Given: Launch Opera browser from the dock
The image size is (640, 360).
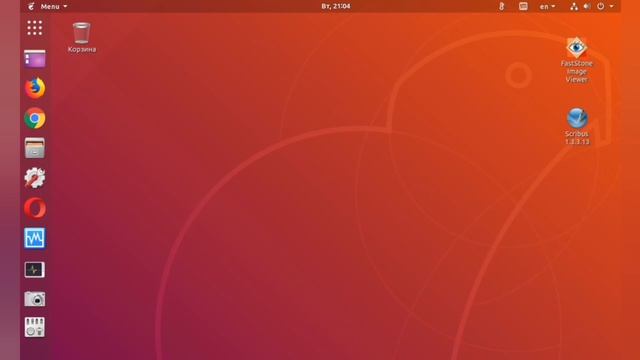Looking at the screenshot, I should click(x=35, y=208).
